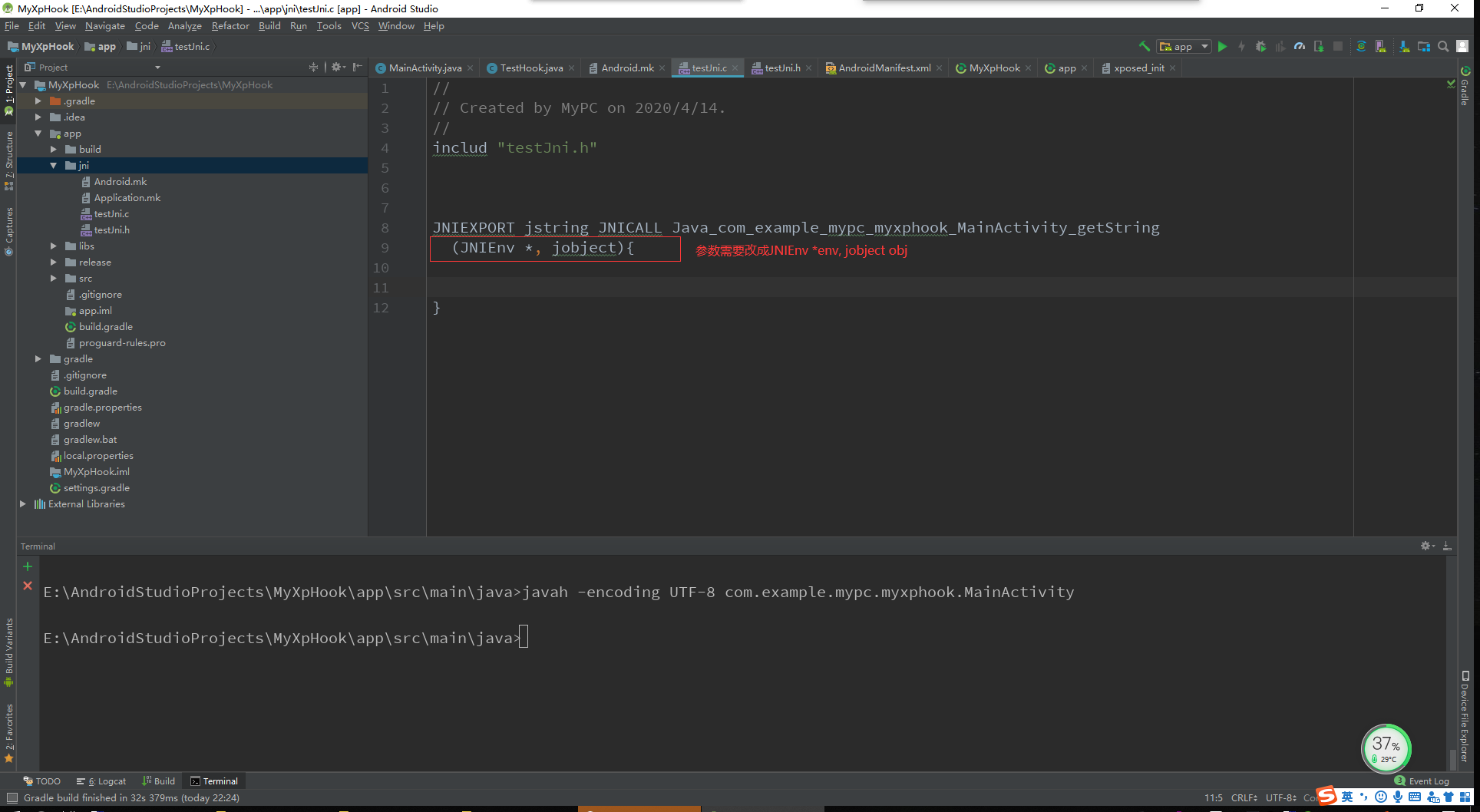Close the TestHook.java tab

point(571,68)
